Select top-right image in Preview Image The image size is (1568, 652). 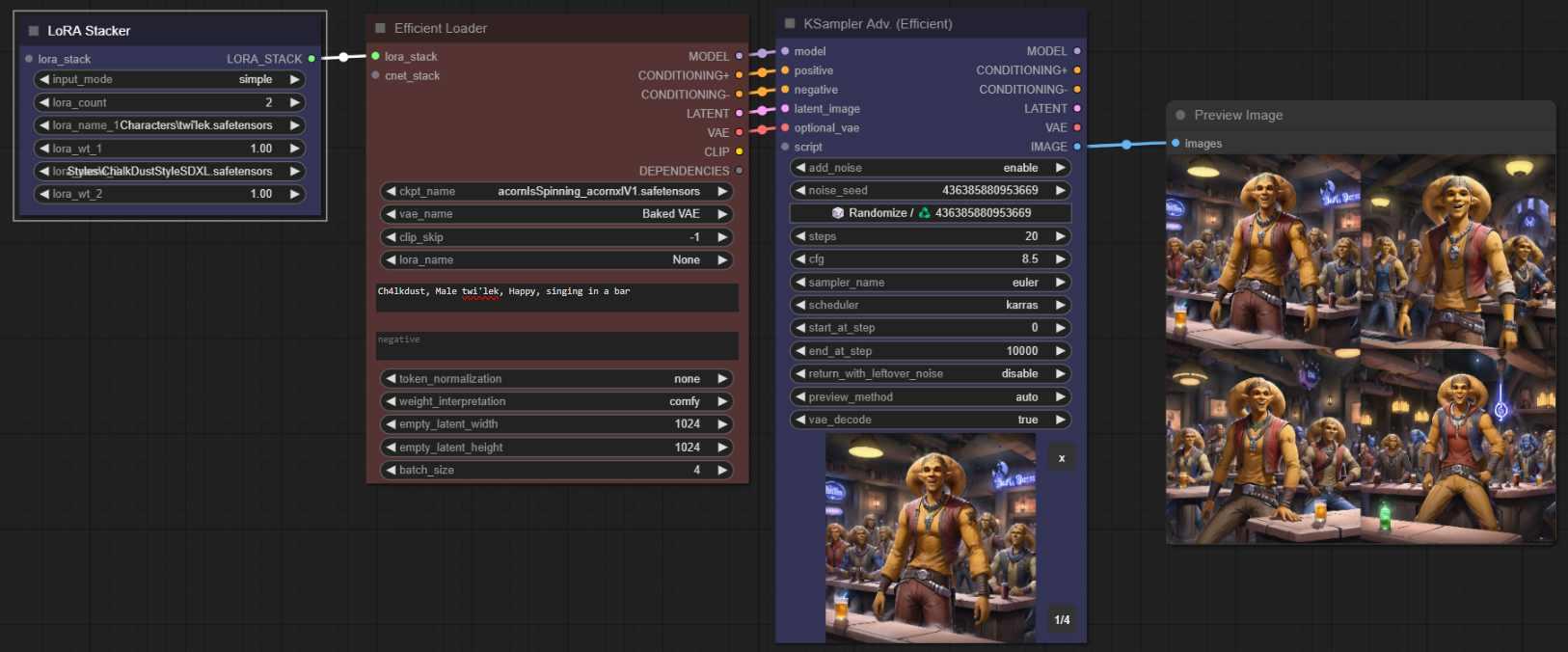point(1458,253)
